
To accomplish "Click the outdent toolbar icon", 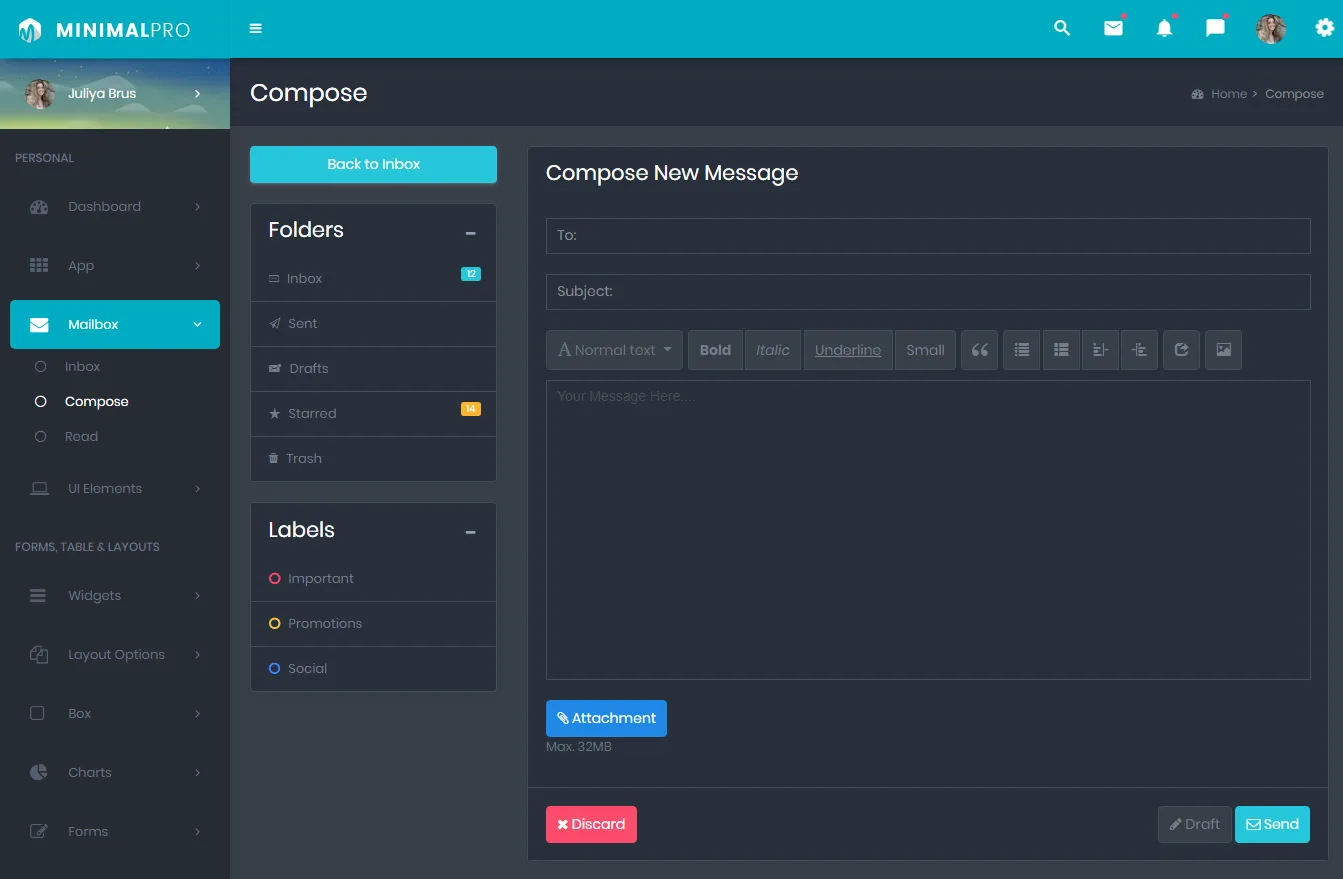I will (x=1100, y=350).
